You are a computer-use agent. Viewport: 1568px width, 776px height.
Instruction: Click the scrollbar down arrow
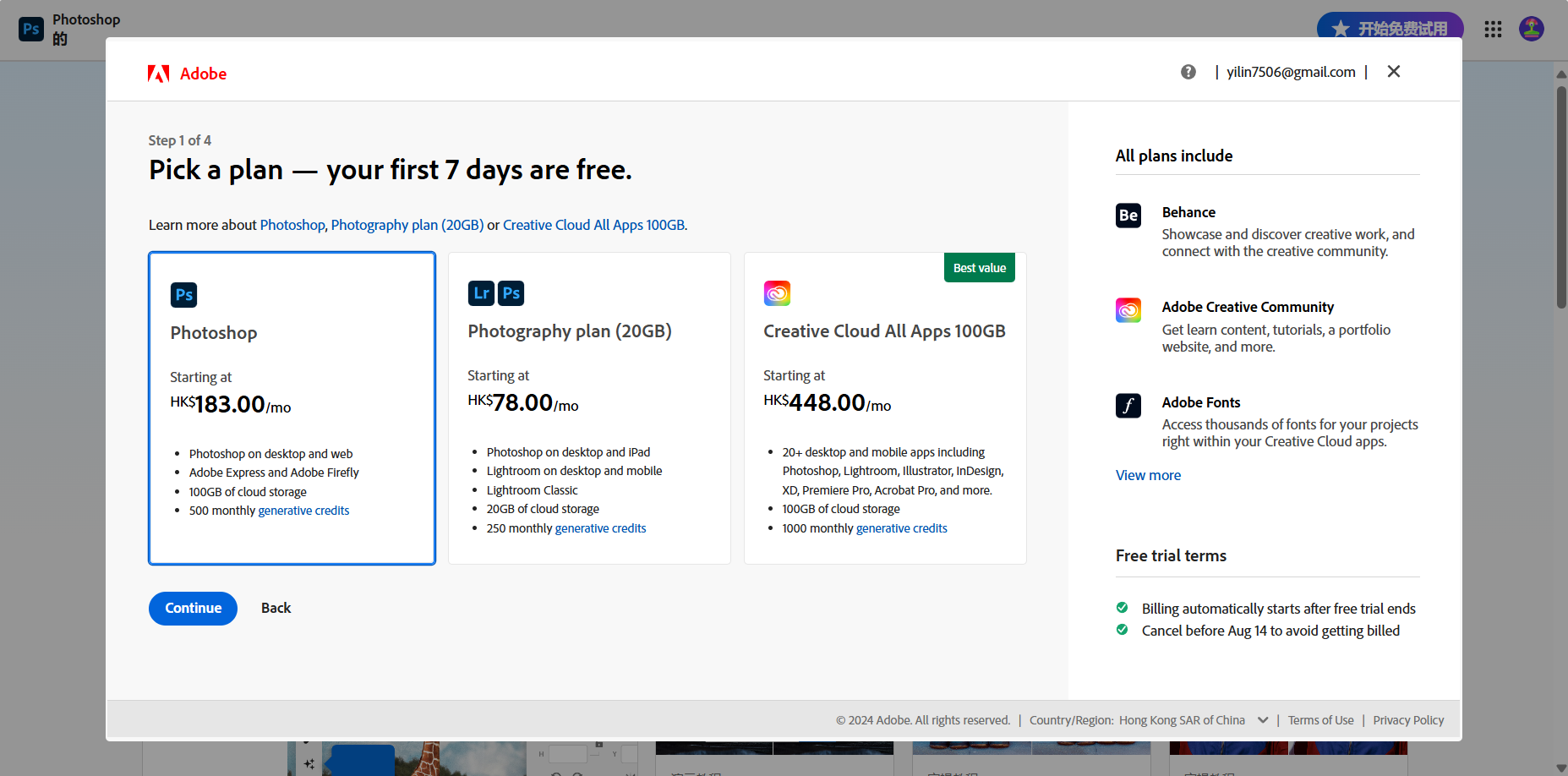tap(1561, 768)
